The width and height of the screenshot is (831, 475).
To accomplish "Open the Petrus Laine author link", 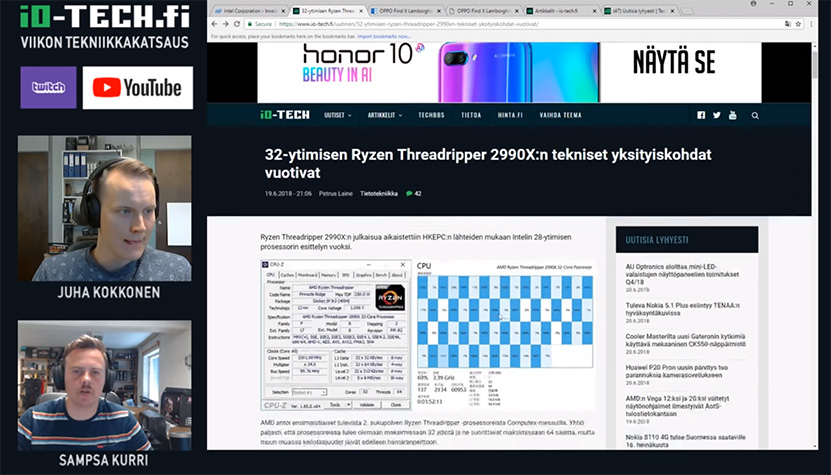I will coord(335,193).
